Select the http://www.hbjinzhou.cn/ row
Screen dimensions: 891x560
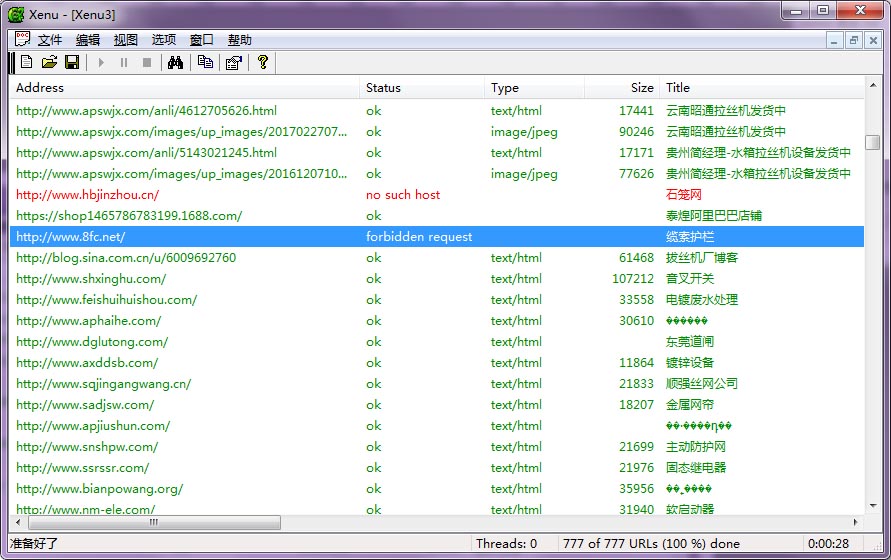pyautogui.click(x=437, y=194)
